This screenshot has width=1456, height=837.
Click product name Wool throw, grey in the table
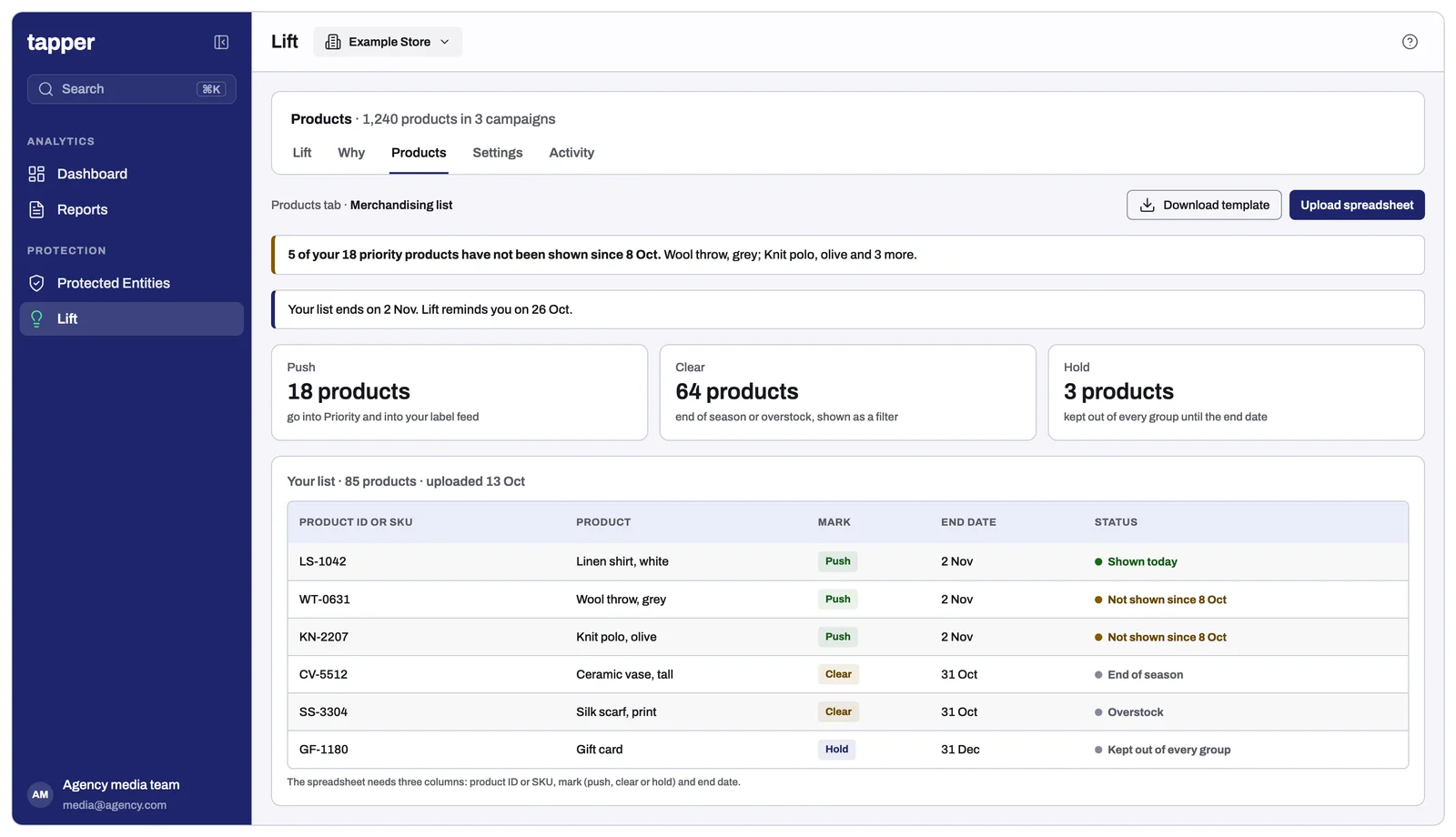621,600
